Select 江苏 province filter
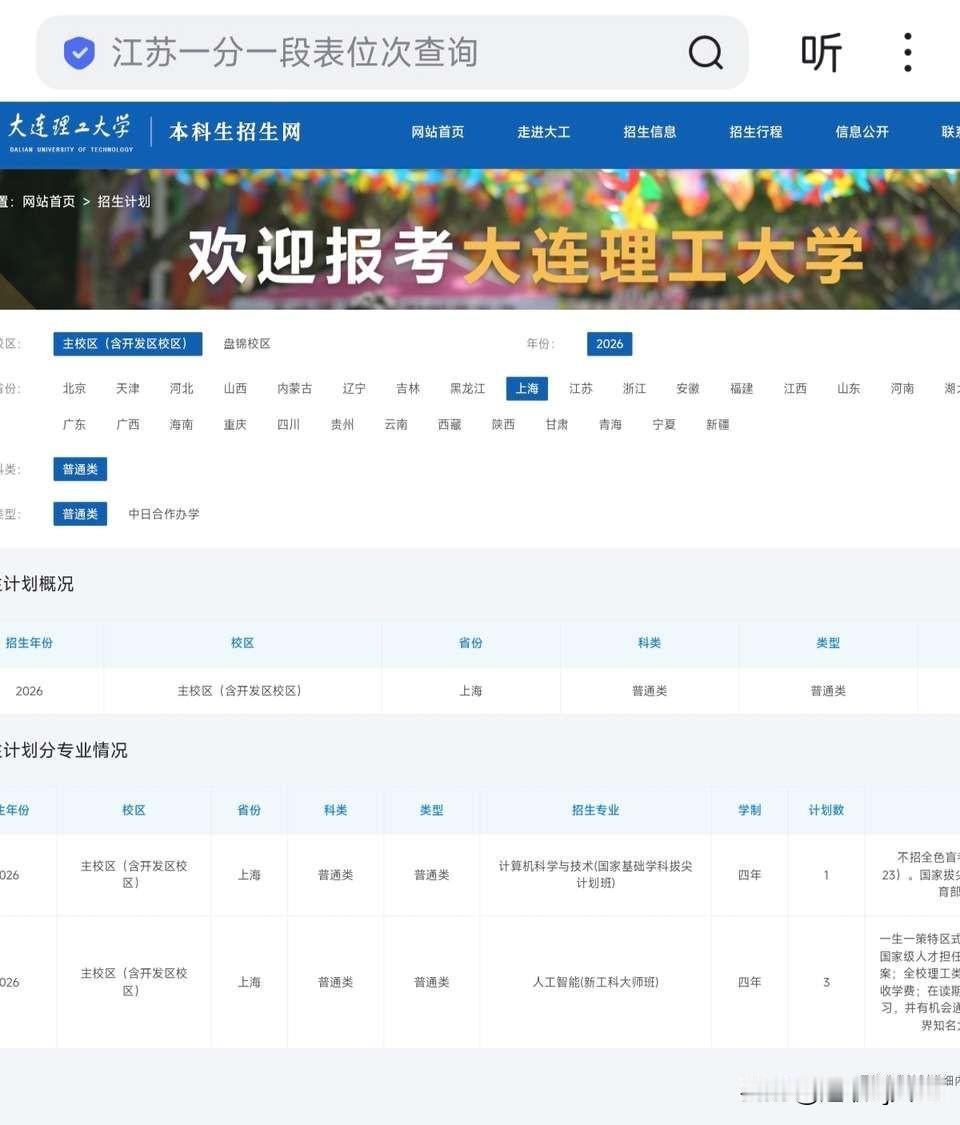The image size is (960, 1125). [x=581, y=388]
